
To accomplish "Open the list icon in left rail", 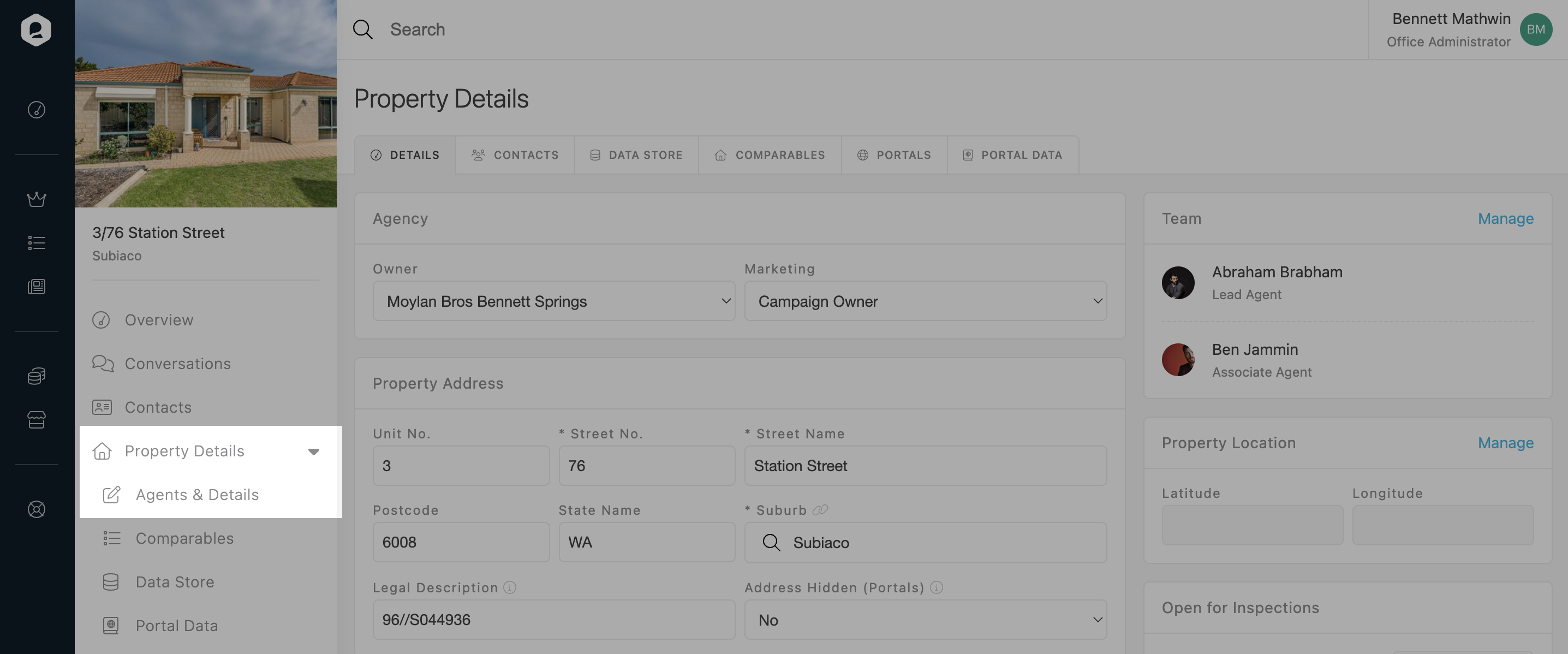I will (37, 243).
